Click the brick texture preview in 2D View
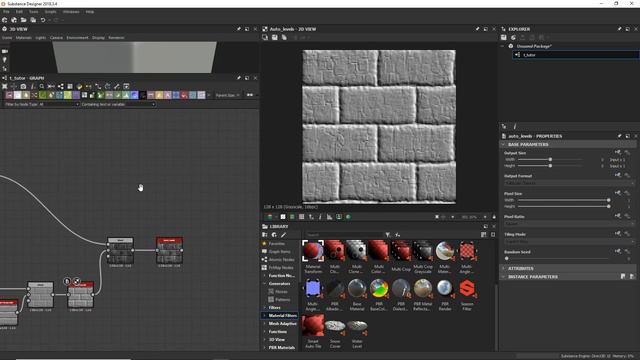Image resolution: width=640 pixels, height=360 pixels. point(379,127)
